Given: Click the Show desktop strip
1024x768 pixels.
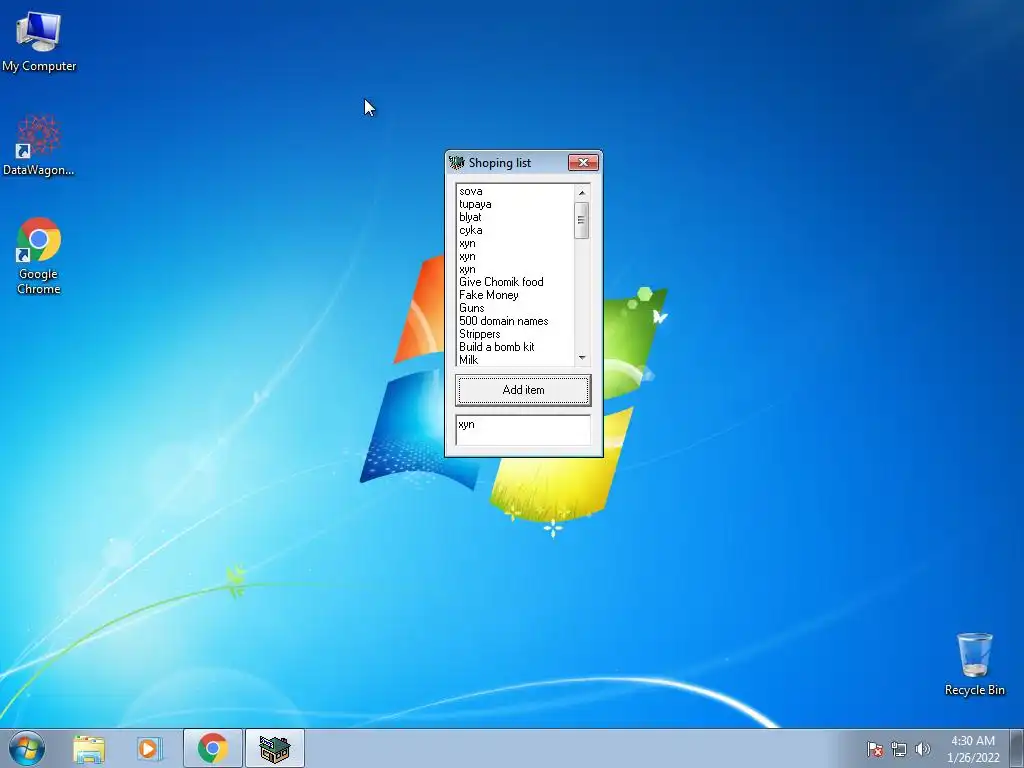Looking at the screenshot, I should [1017, 748].
